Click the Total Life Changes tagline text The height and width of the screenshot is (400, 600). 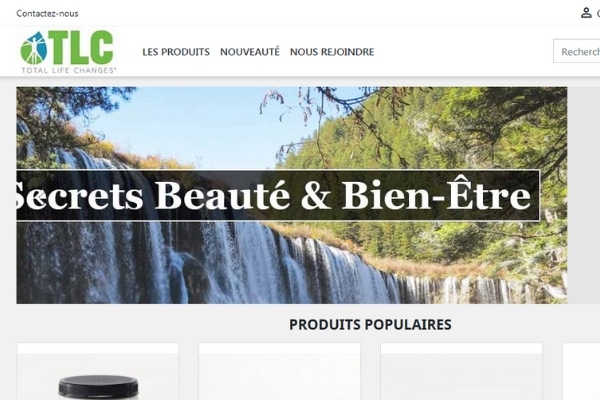[69, 70]
